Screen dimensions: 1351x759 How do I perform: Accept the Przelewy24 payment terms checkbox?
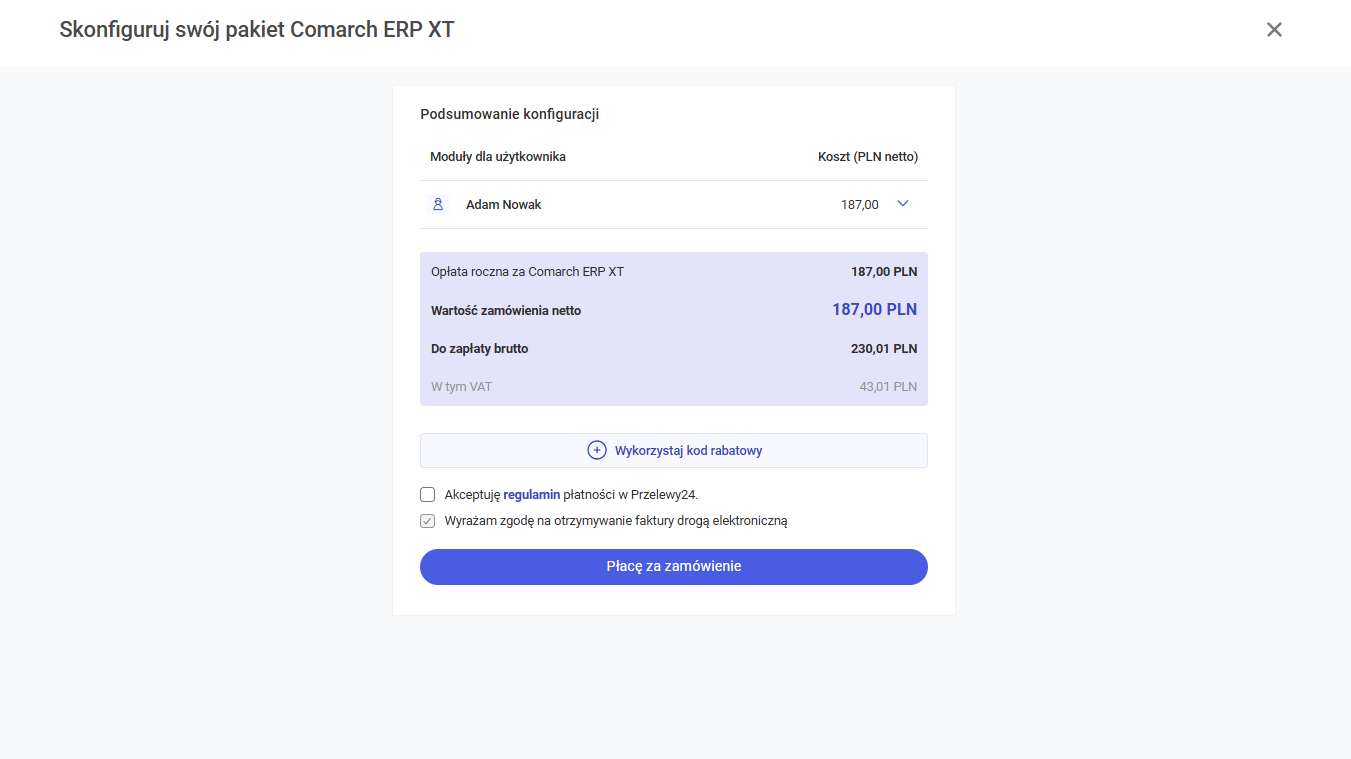pos(428,494)
